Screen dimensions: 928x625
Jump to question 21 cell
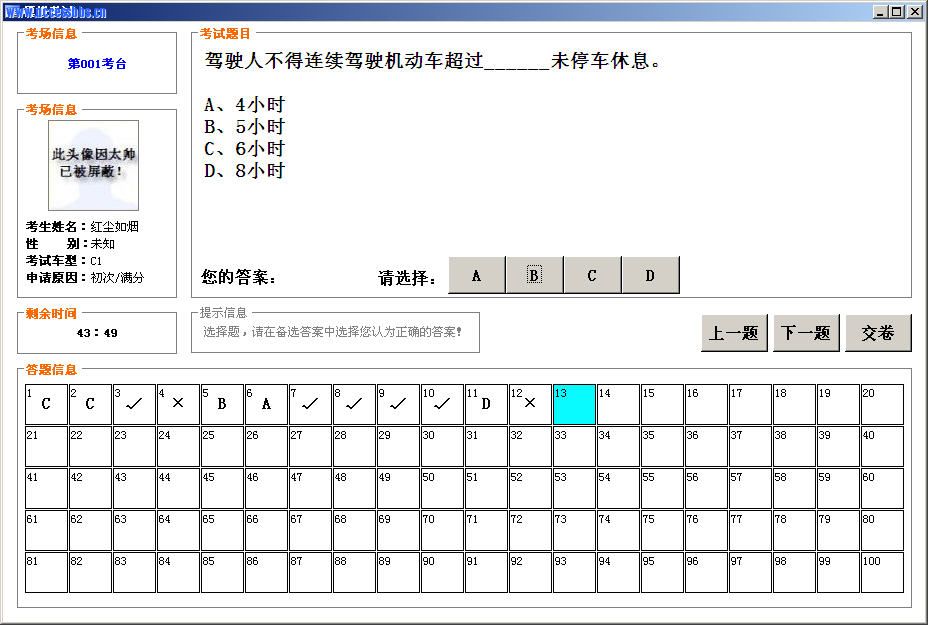pos(46,446)
